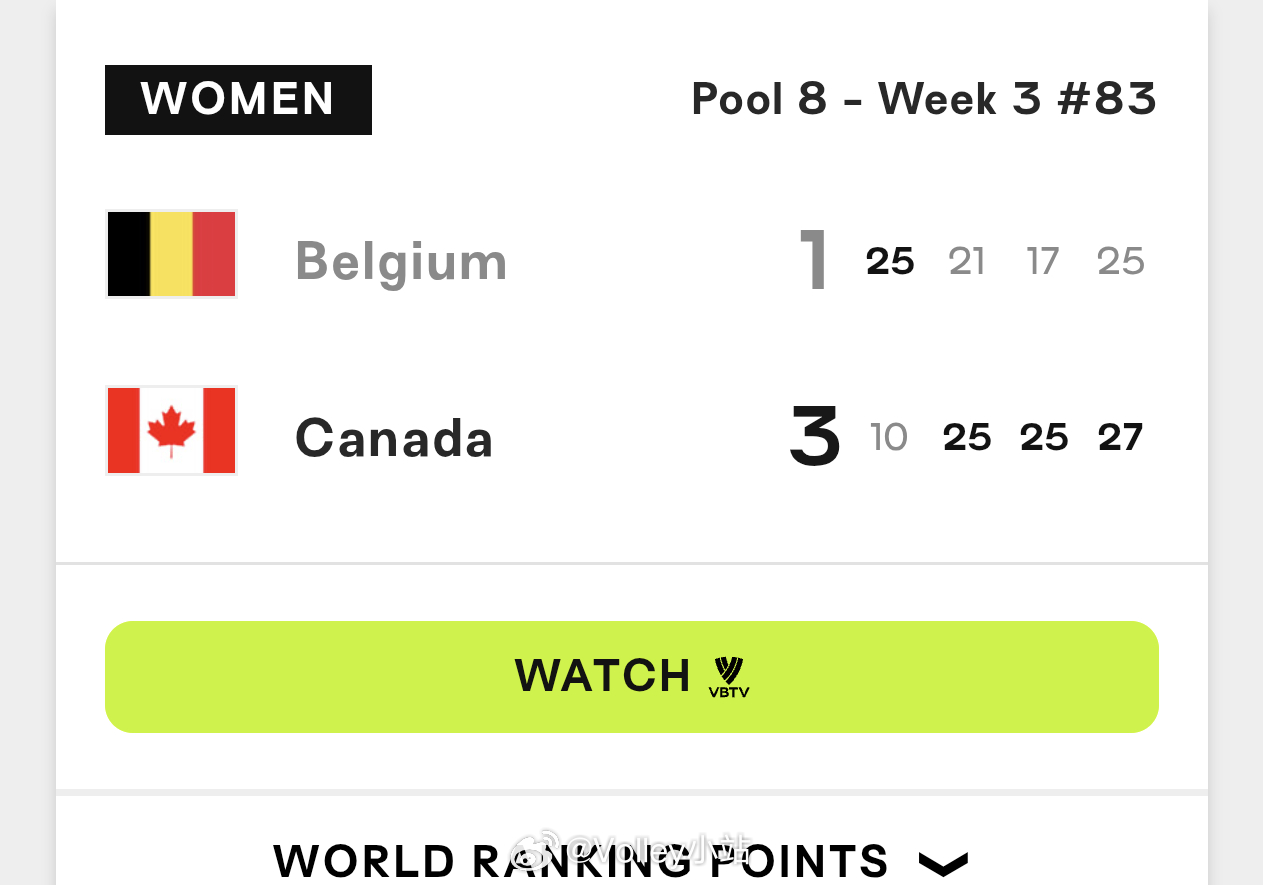The width and height of the screenshot is (1263, 885).
Task: Click the Belgium team name
Action: (401, 262)
